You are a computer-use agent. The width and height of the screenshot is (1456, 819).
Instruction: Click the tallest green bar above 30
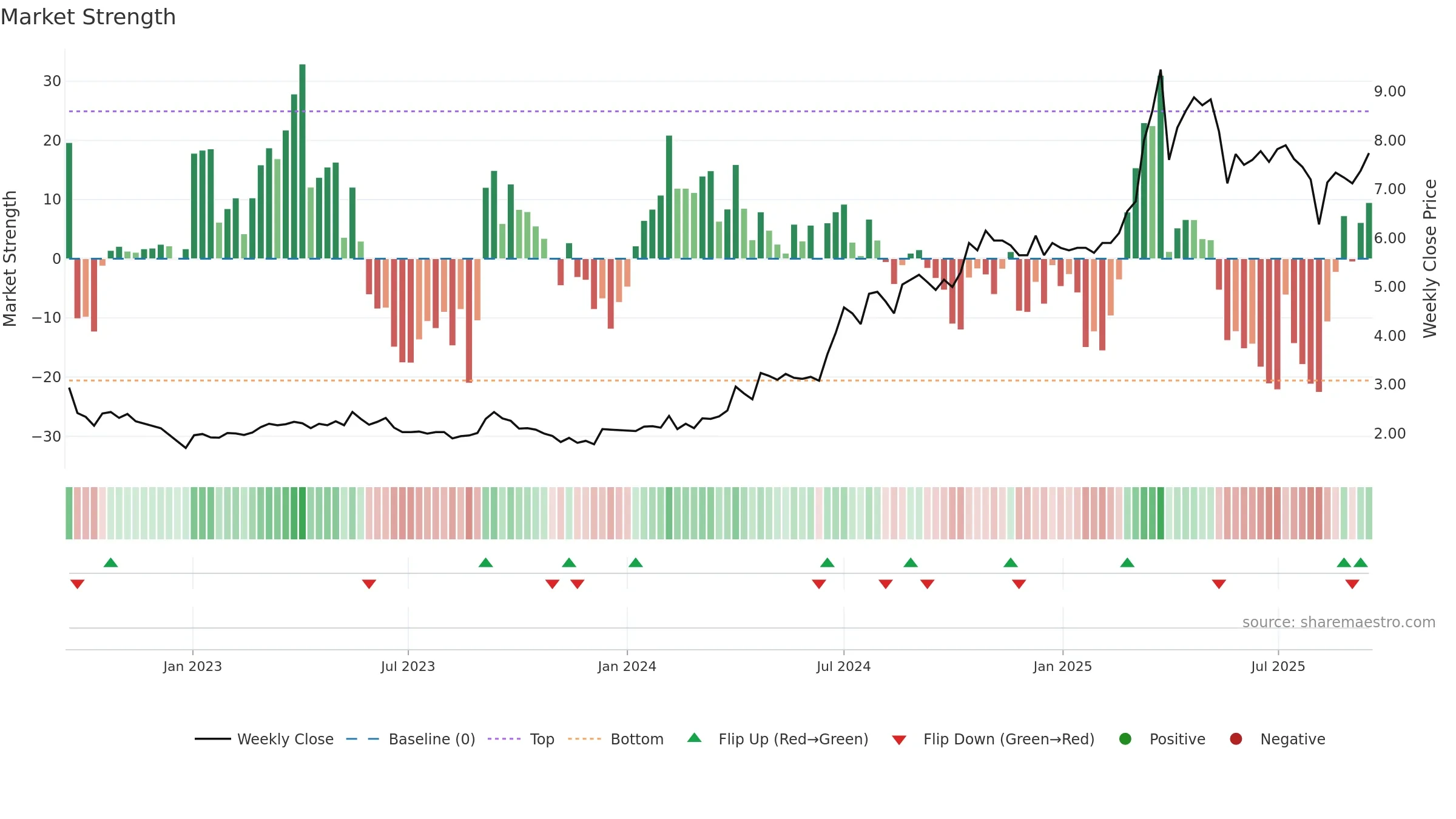302,161
